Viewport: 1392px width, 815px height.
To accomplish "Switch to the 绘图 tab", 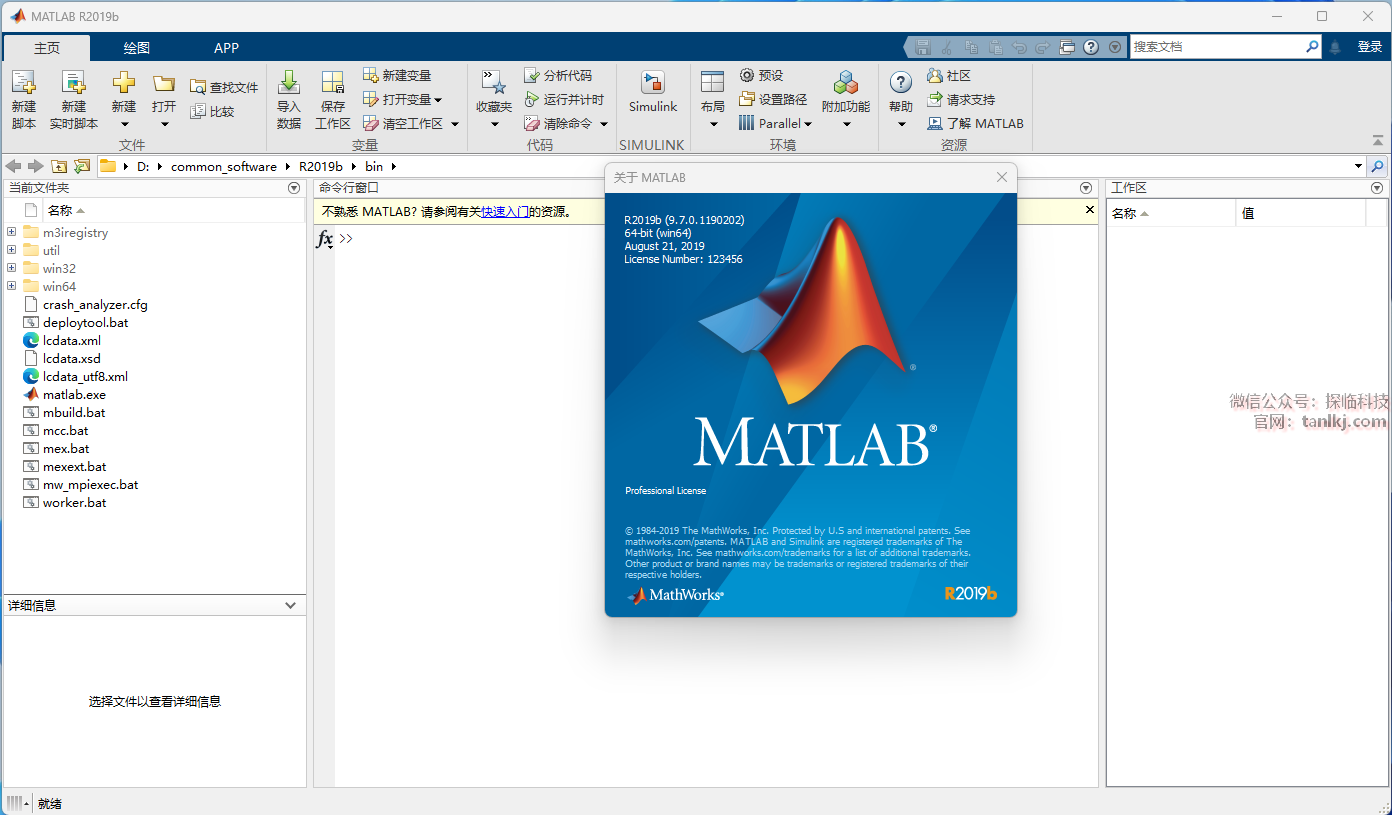I will [x=137, y=48].
